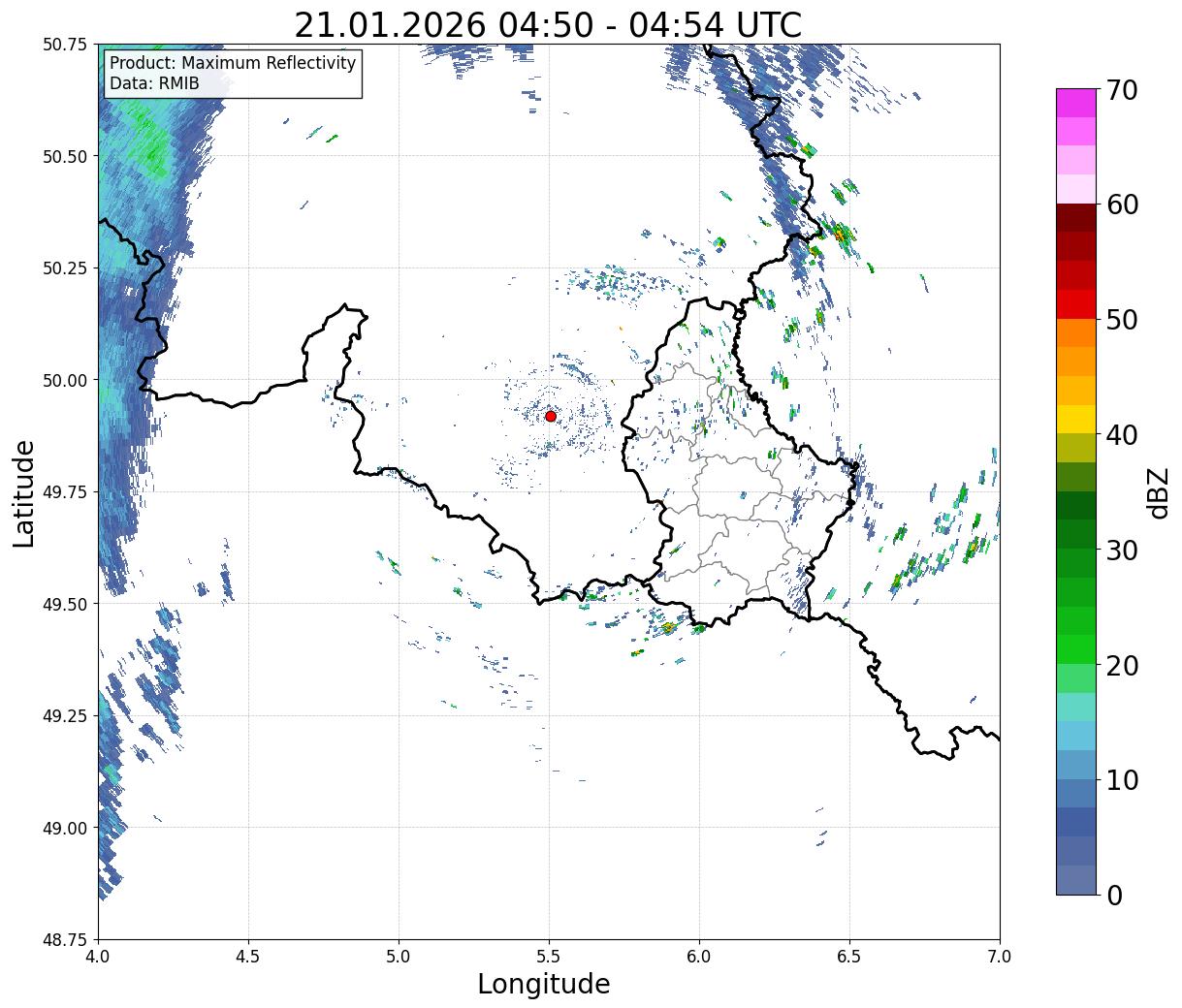Screen dimensions: 1182x1008
Task: Click the colorbar tick label 10
Action: pos(1121,779)
